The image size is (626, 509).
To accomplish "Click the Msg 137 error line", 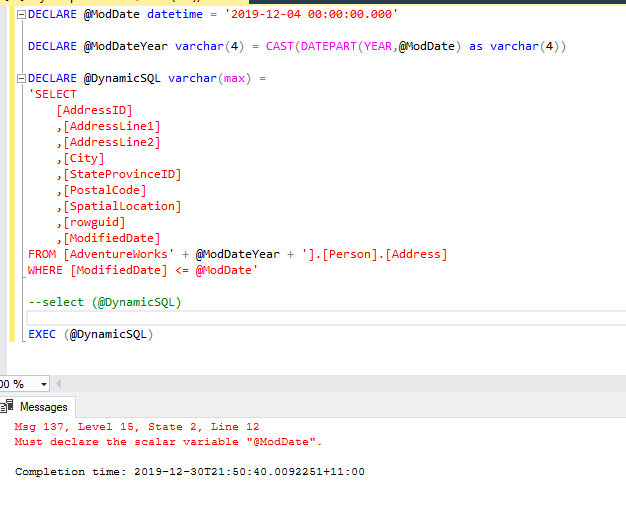I will pyautogui.click(x=137, y=427).
